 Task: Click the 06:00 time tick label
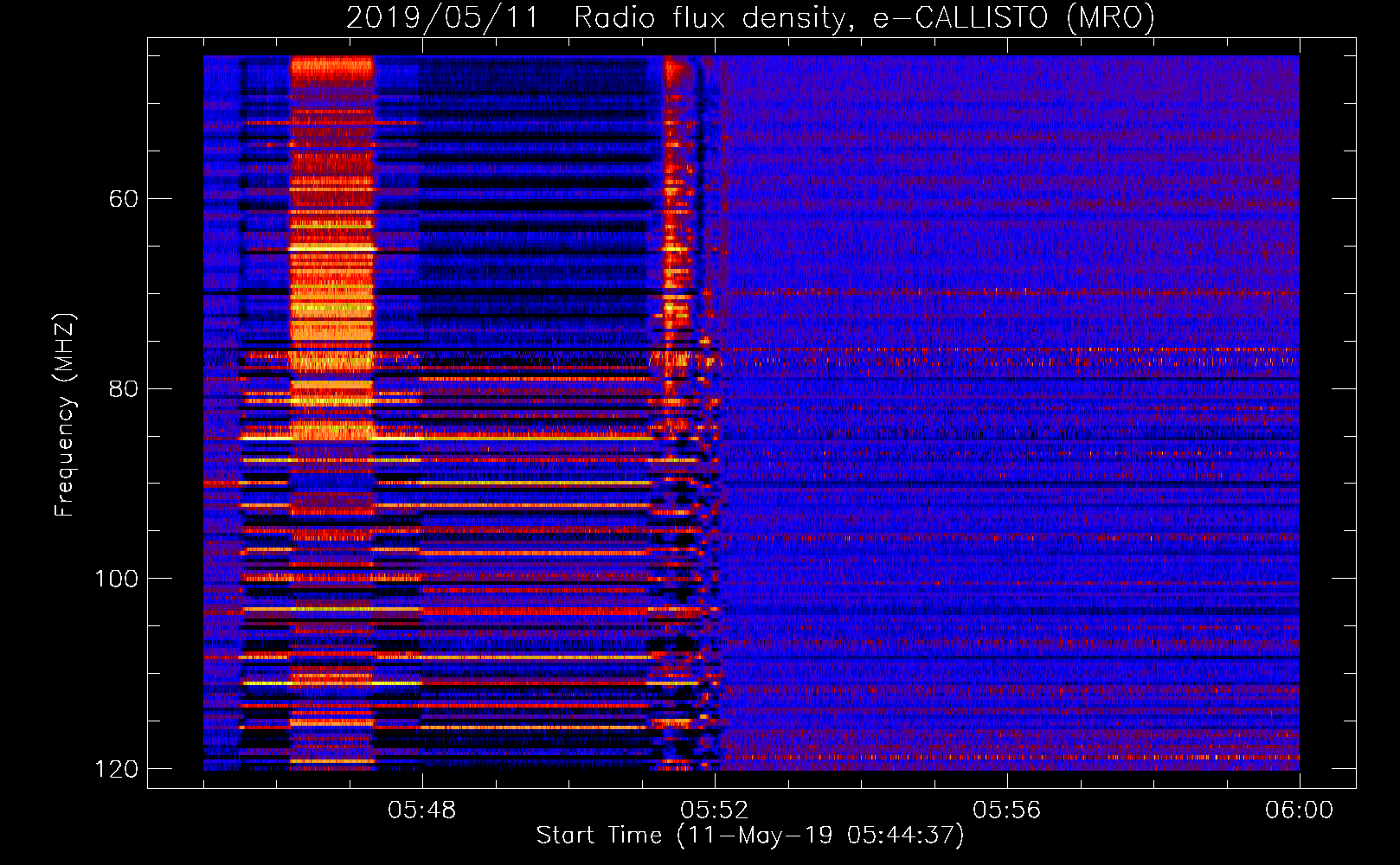[x=1300, y=811]
